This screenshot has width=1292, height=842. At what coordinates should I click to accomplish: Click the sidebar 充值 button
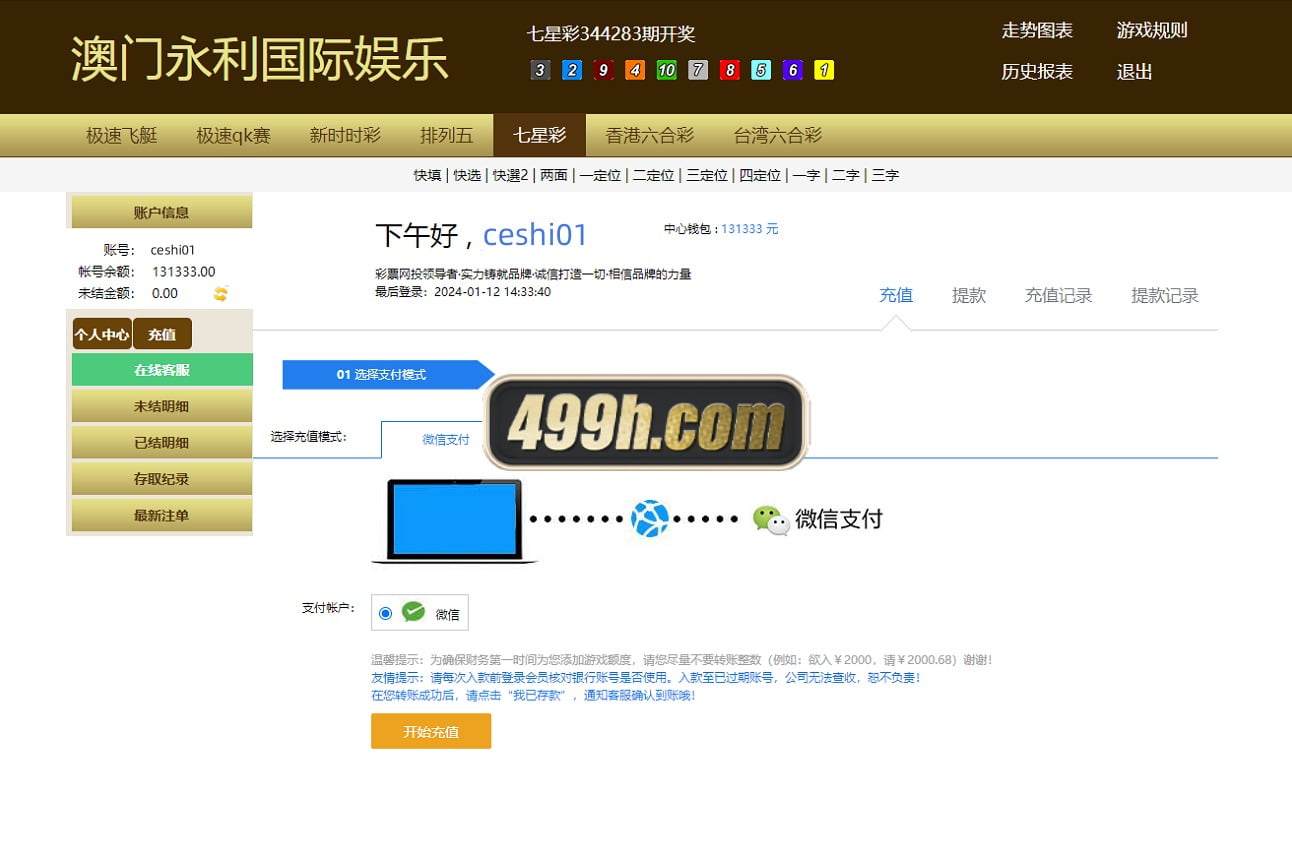(162, 334)
